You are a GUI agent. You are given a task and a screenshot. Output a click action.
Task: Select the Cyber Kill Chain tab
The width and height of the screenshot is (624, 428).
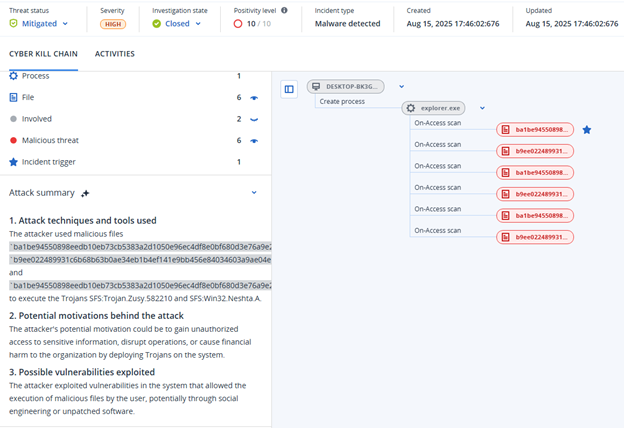coord(42,54)
